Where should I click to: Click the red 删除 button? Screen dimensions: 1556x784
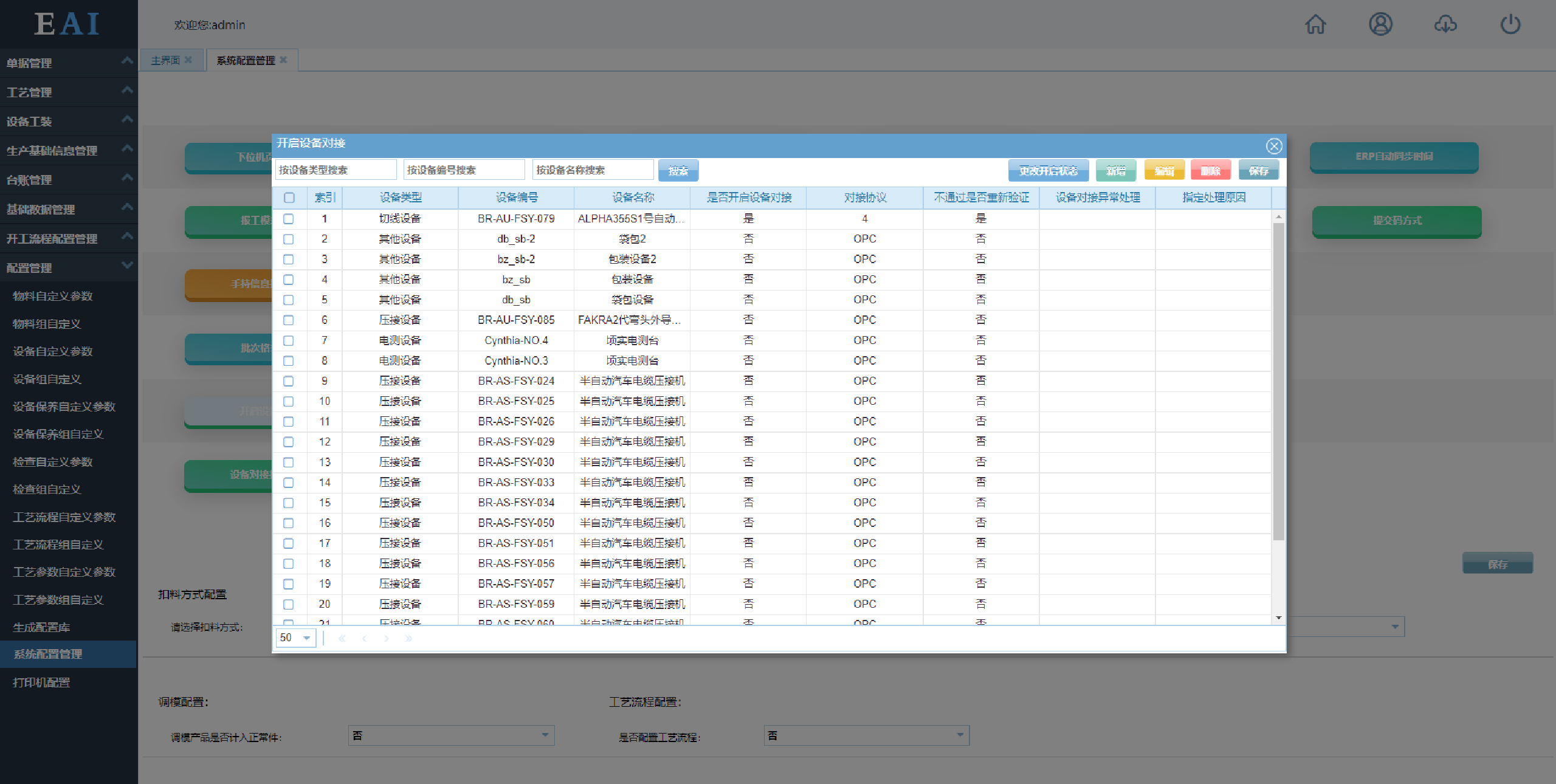[1211, 171]
